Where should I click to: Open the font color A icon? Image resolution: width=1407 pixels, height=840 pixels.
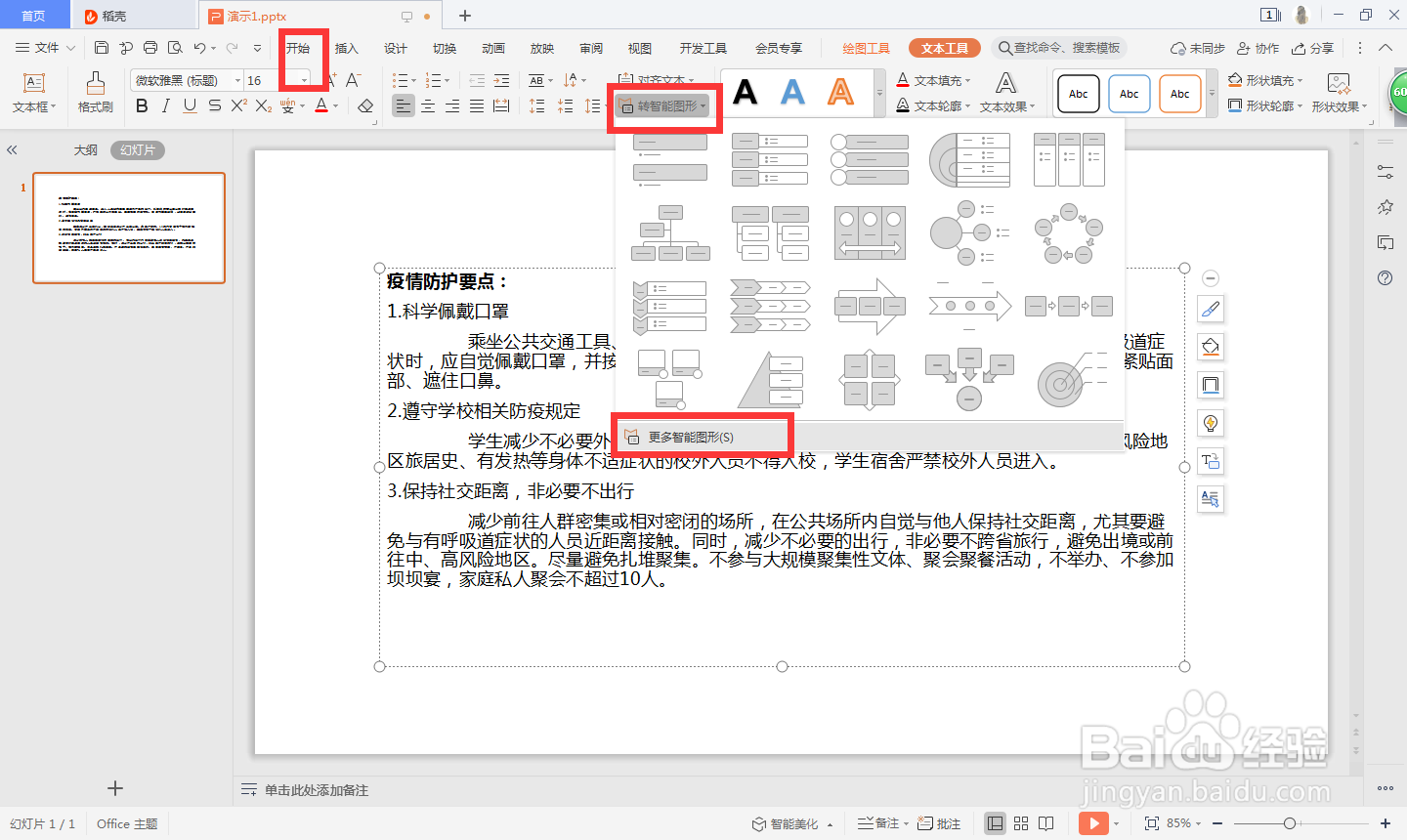pyautogui.click(x=322, y=105)
